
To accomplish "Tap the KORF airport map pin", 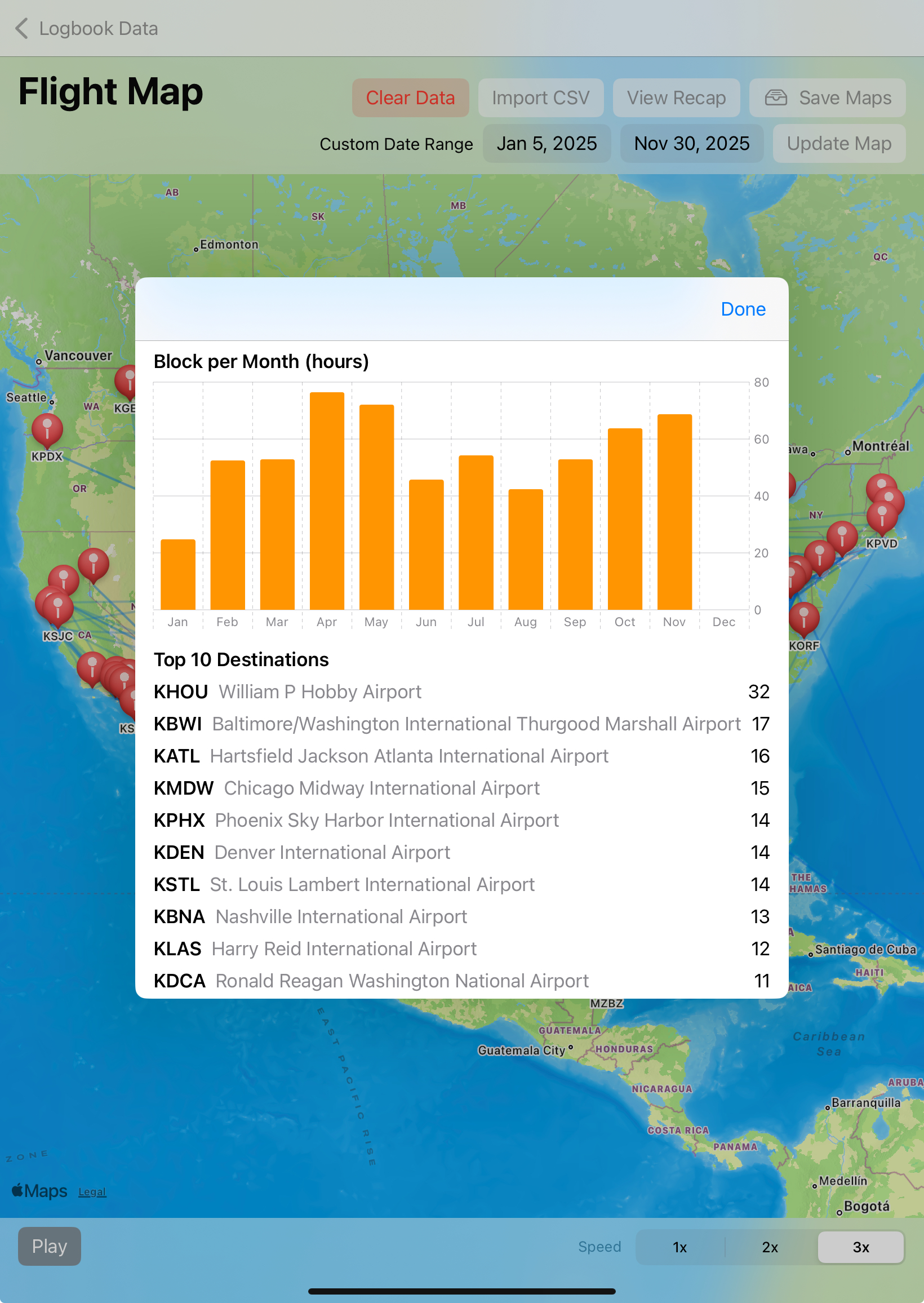I will click(x=803, y=618).
